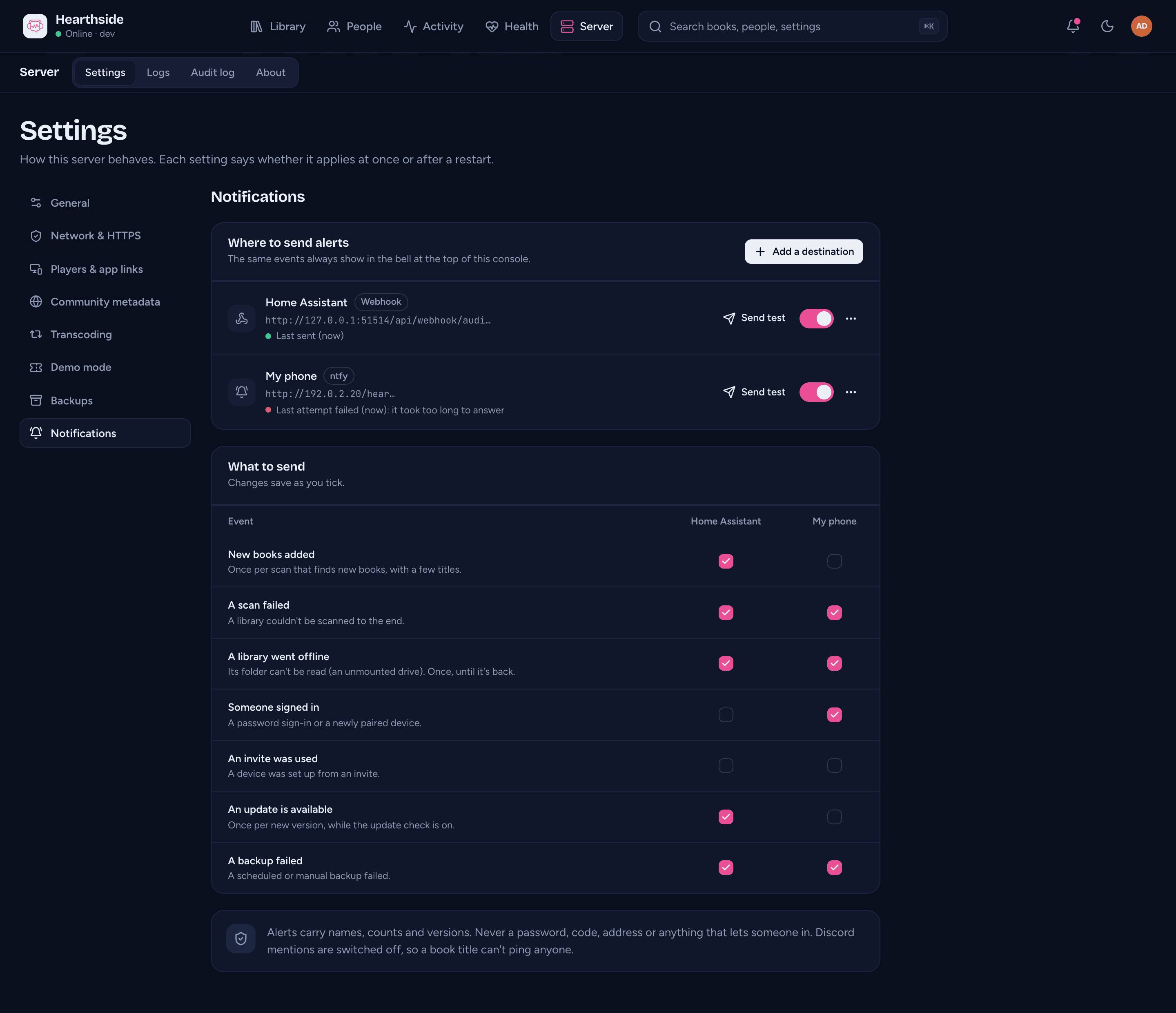This screenshot has height=1013, width=1176.
Task: Go to Library in top navigation
Action: pyautogui.click(x=278, y=27)
